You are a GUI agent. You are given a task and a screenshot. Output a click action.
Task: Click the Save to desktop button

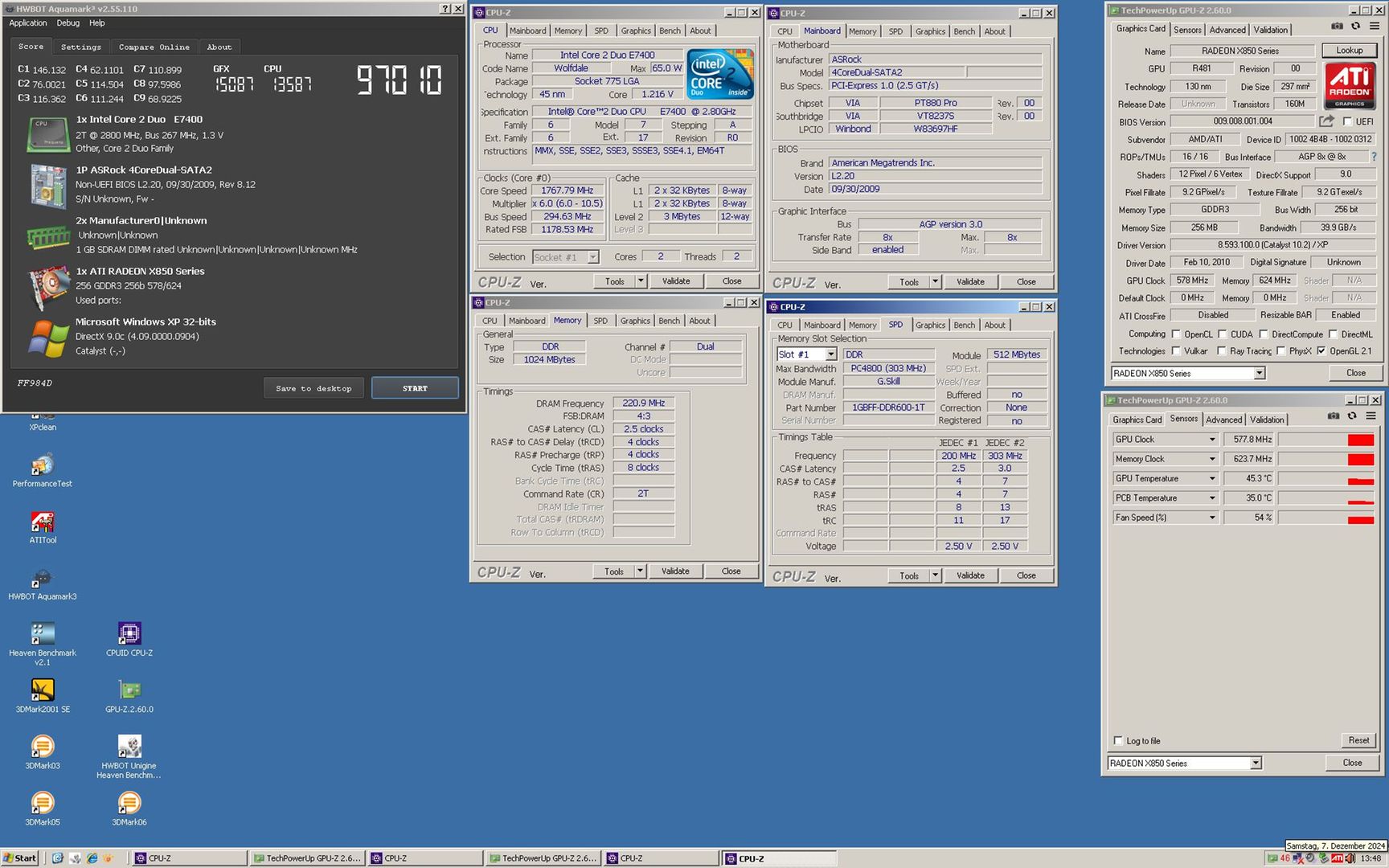313,388
